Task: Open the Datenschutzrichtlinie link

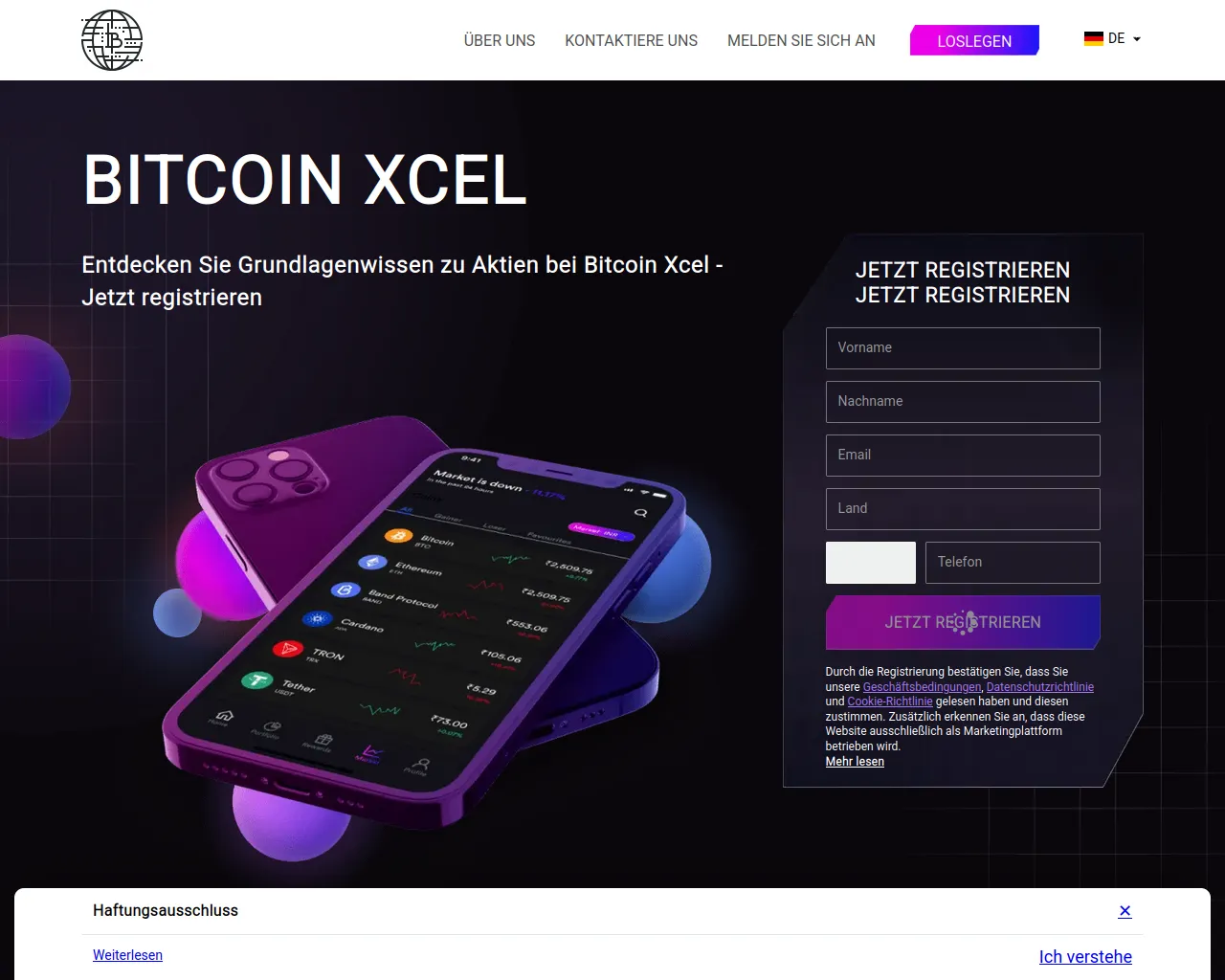Action: [1040, 687]
